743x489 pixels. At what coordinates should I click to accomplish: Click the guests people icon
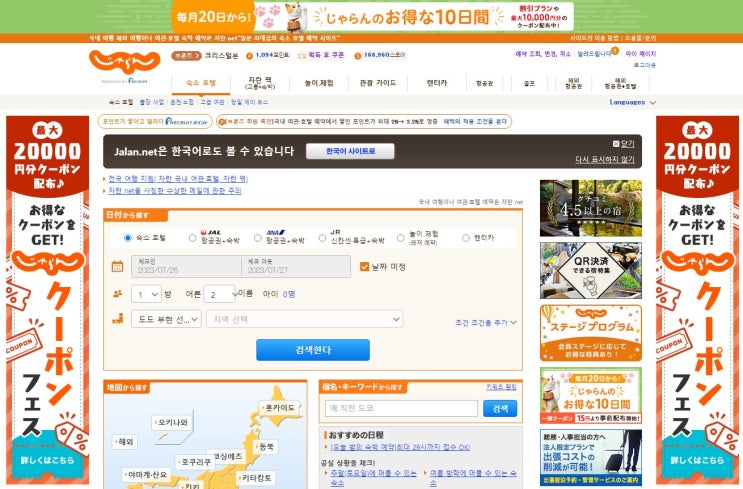(x=118, y=294)
